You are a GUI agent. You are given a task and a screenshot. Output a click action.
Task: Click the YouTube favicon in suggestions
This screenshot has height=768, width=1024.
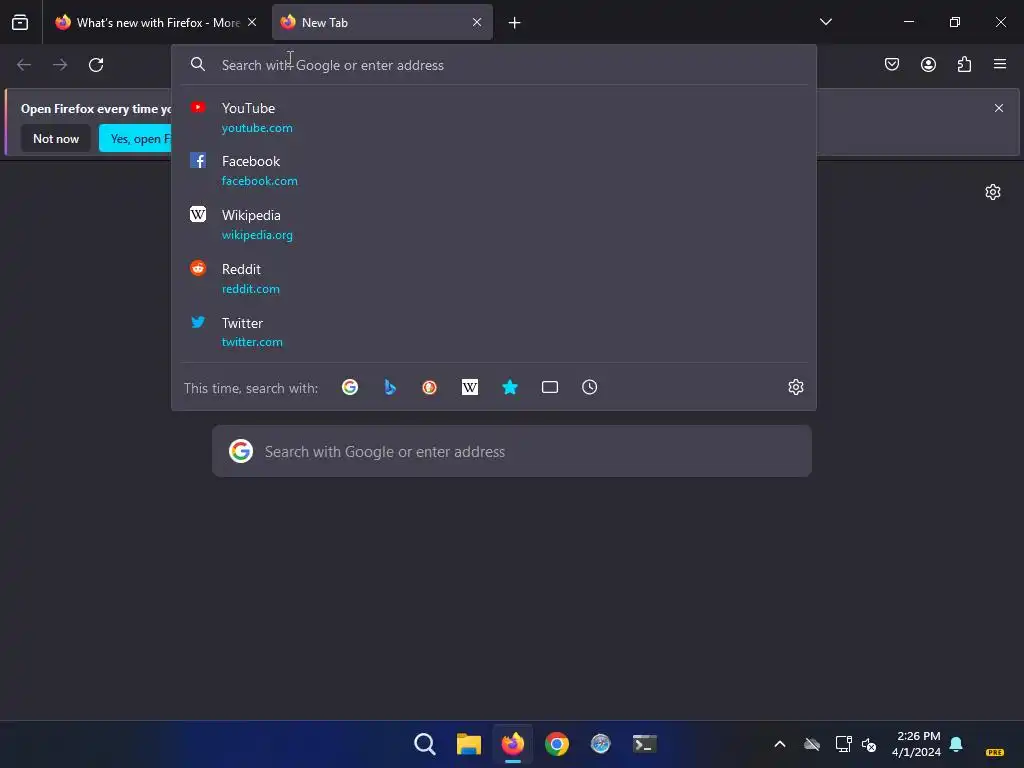point(198,107)
